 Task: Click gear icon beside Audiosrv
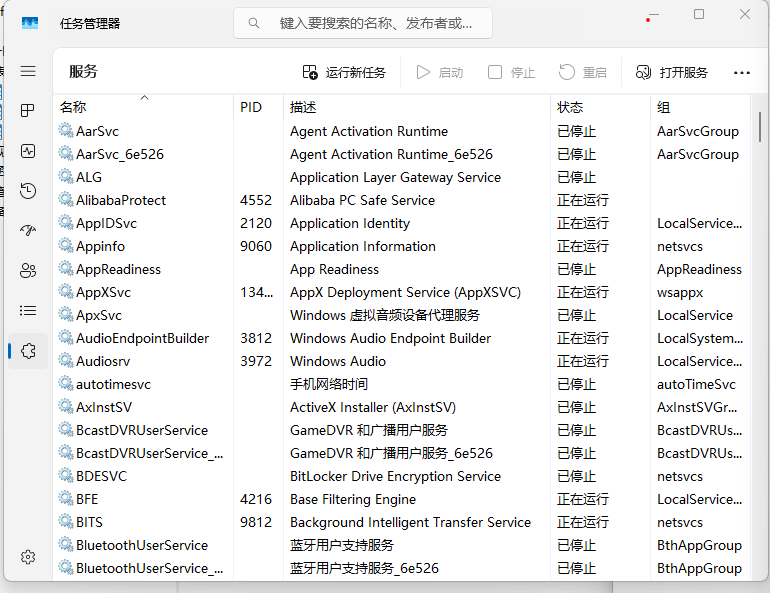click(x=66, y=361)
